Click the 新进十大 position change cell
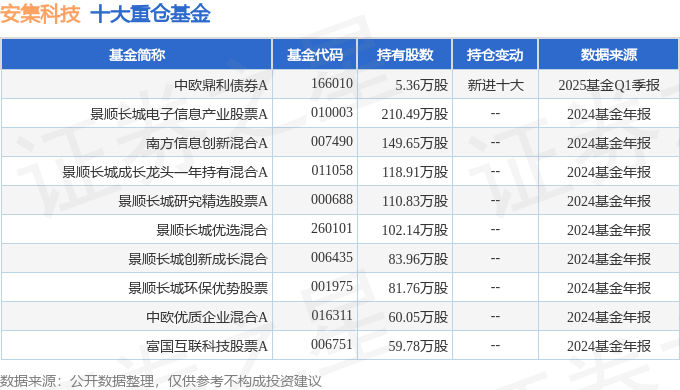 [495, 85]
